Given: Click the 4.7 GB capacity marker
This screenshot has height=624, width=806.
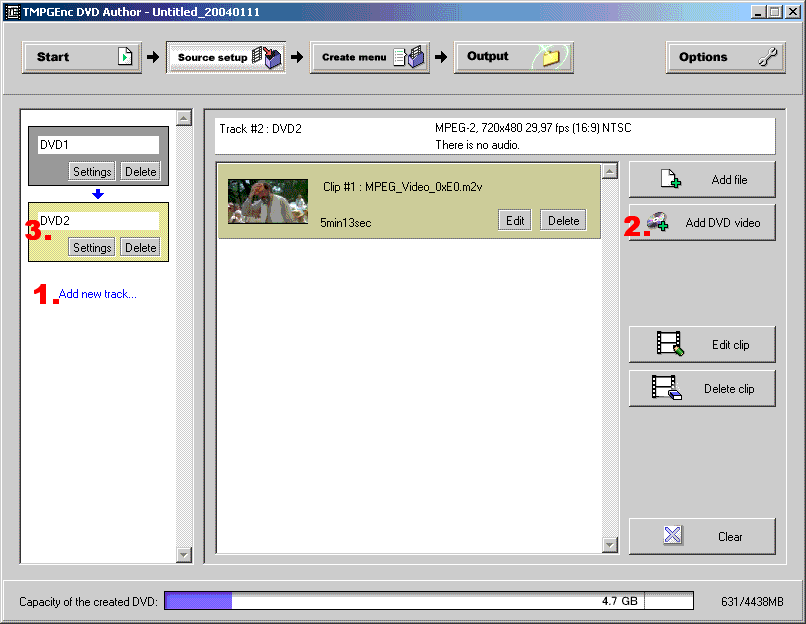Looking at the screenshot, I should (x=619, y=601).
